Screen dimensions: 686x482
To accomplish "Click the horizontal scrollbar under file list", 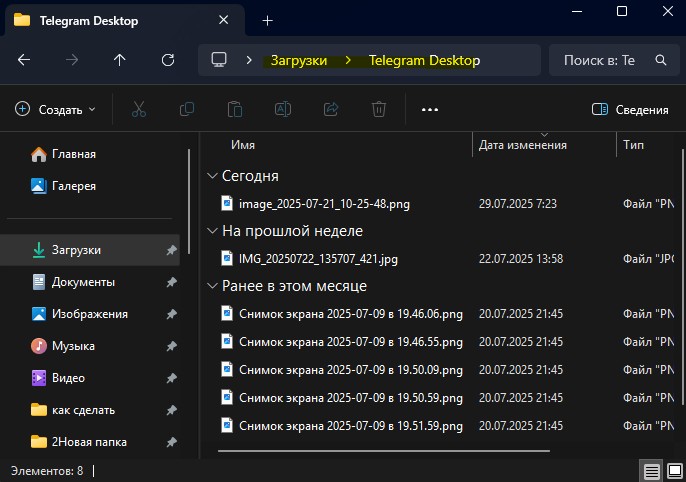I will [384, 451].
